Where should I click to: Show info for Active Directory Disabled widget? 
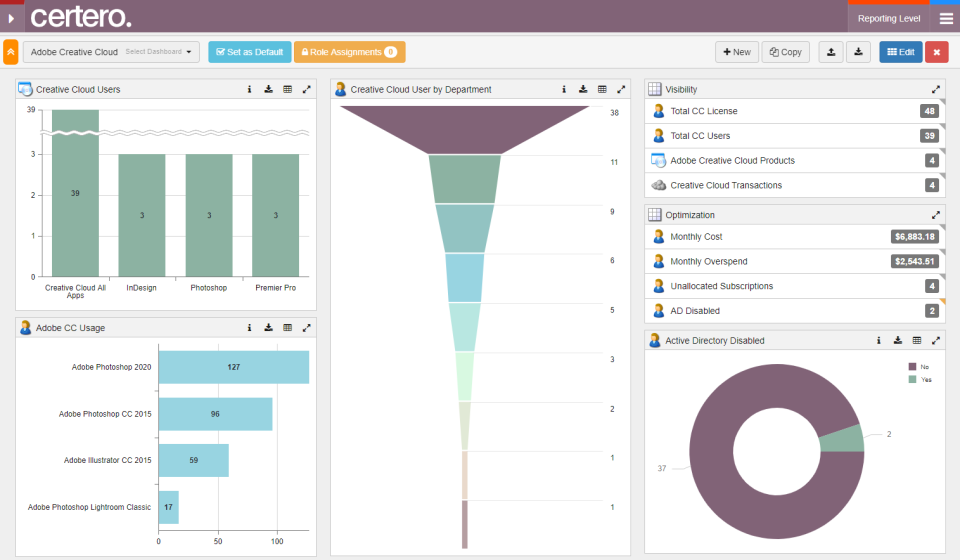point(879,340)
